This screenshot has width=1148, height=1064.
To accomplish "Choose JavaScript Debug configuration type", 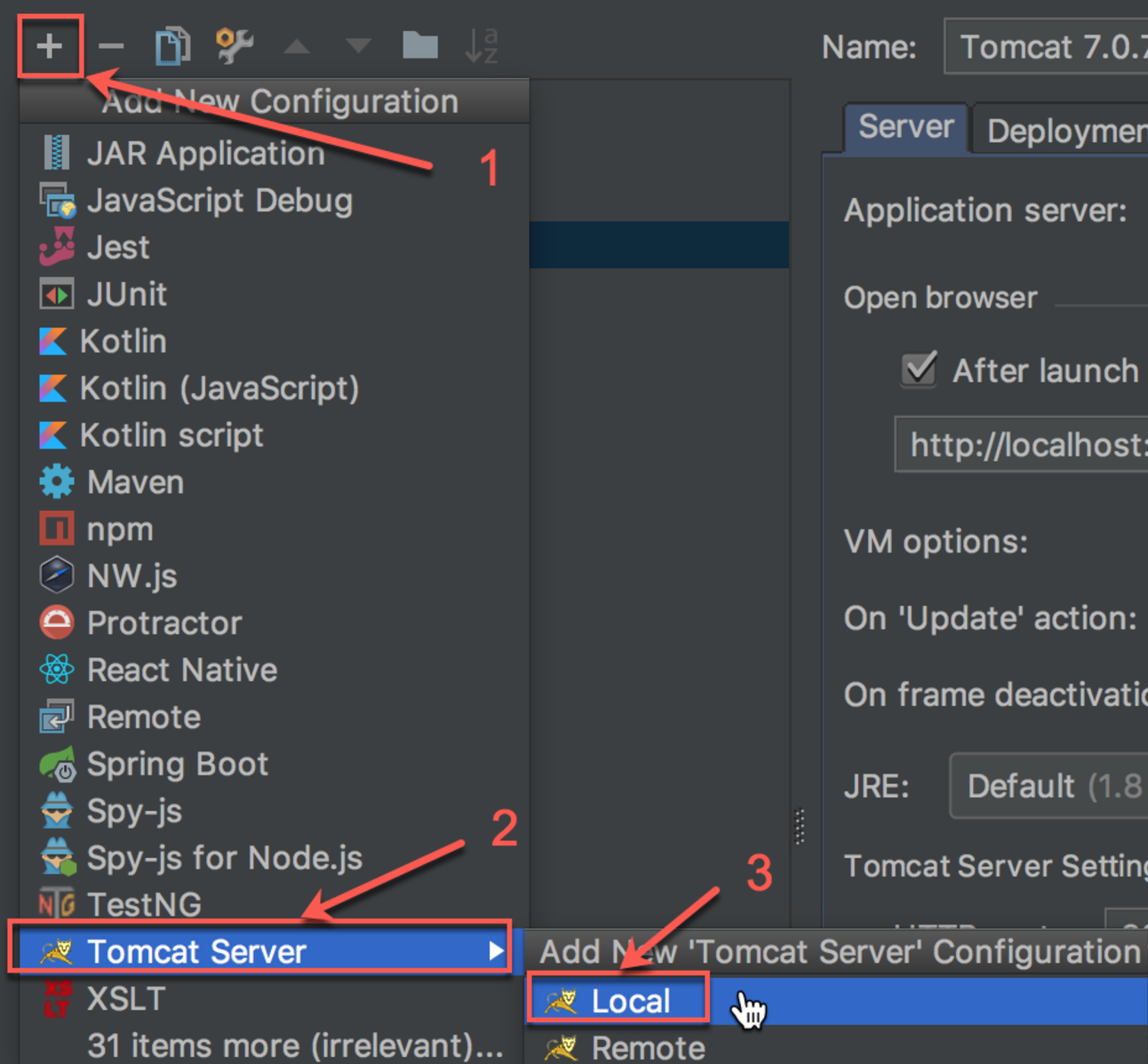I will 275,201.
